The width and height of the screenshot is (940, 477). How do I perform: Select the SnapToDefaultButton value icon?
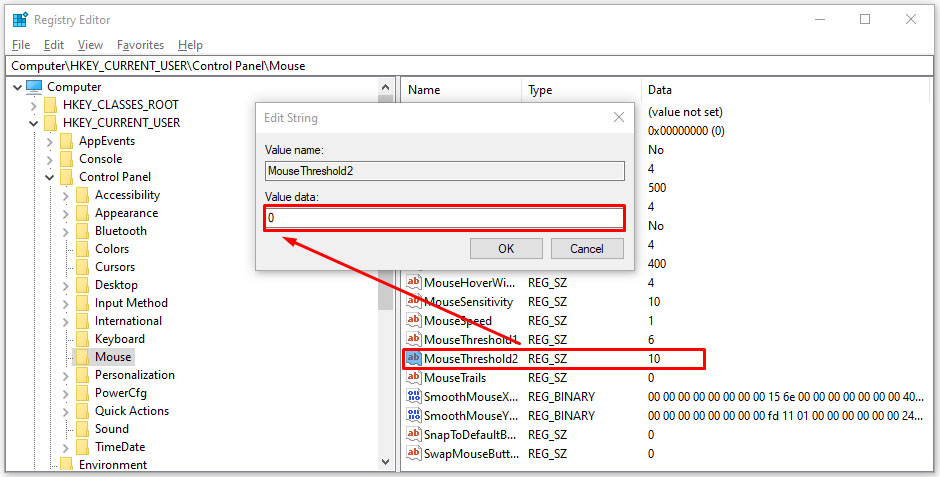pos(414,434)
